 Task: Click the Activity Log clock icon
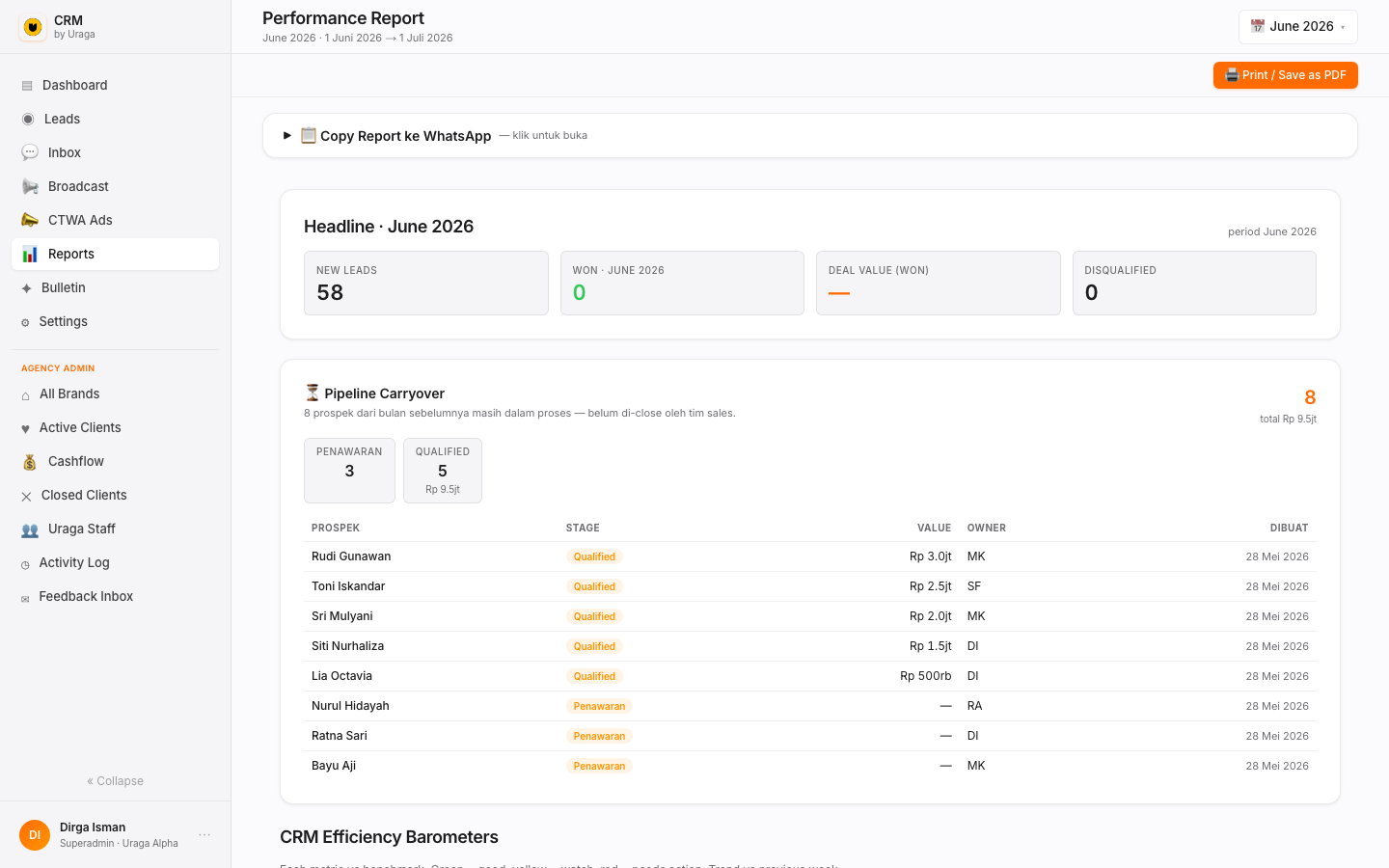click(25, 564)
